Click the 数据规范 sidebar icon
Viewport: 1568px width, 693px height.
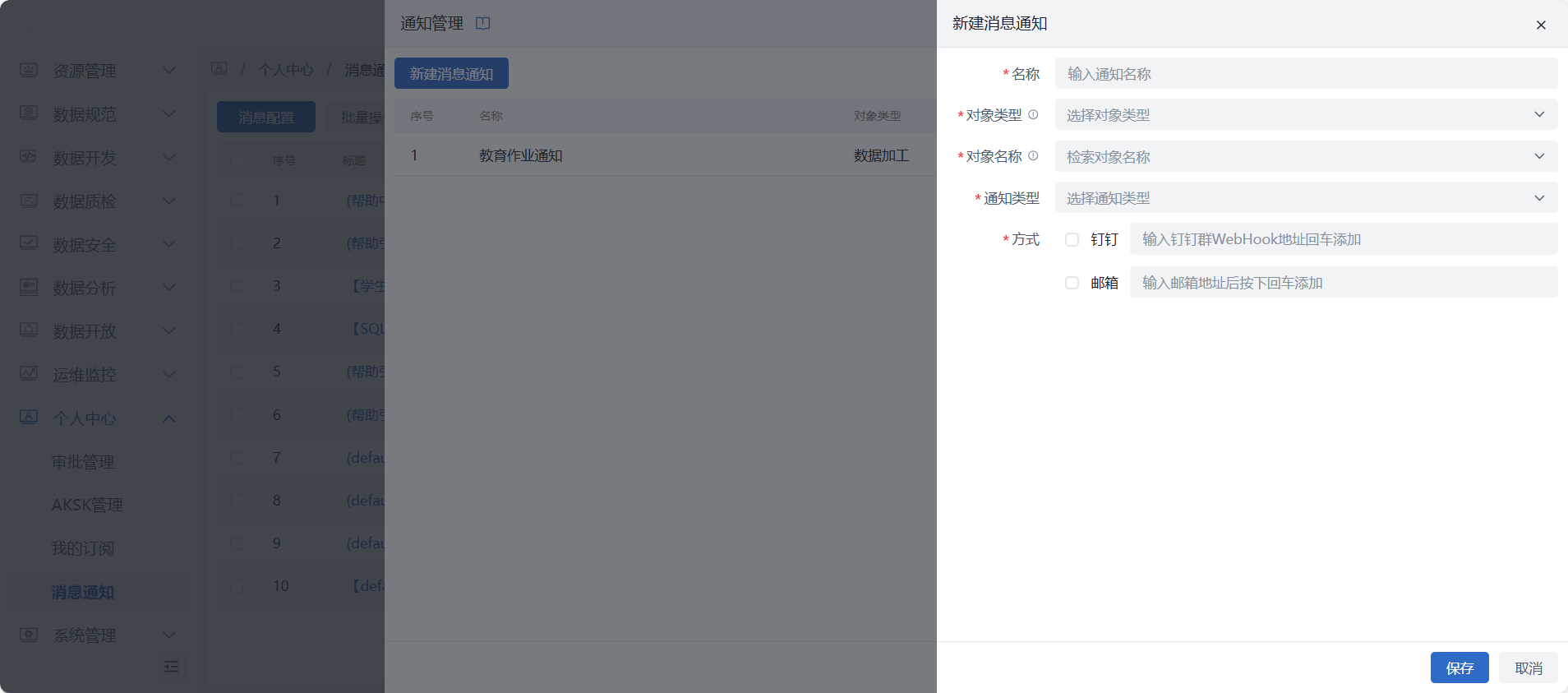click(x=29, y=113)
